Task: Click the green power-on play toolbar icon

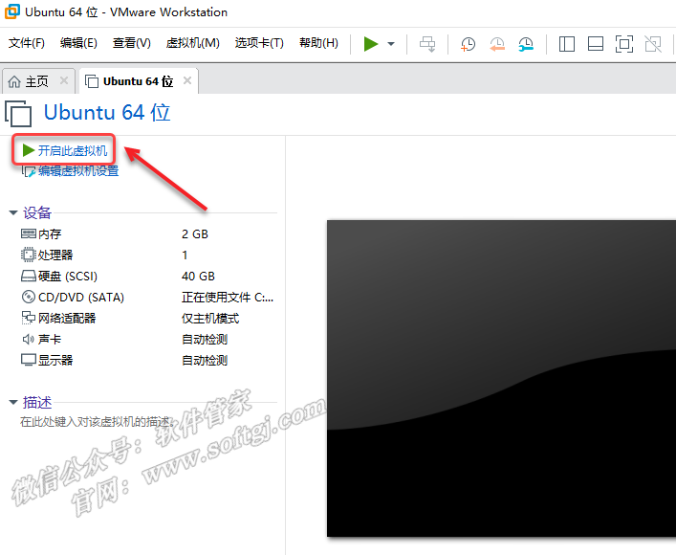Action: (370, 44)
